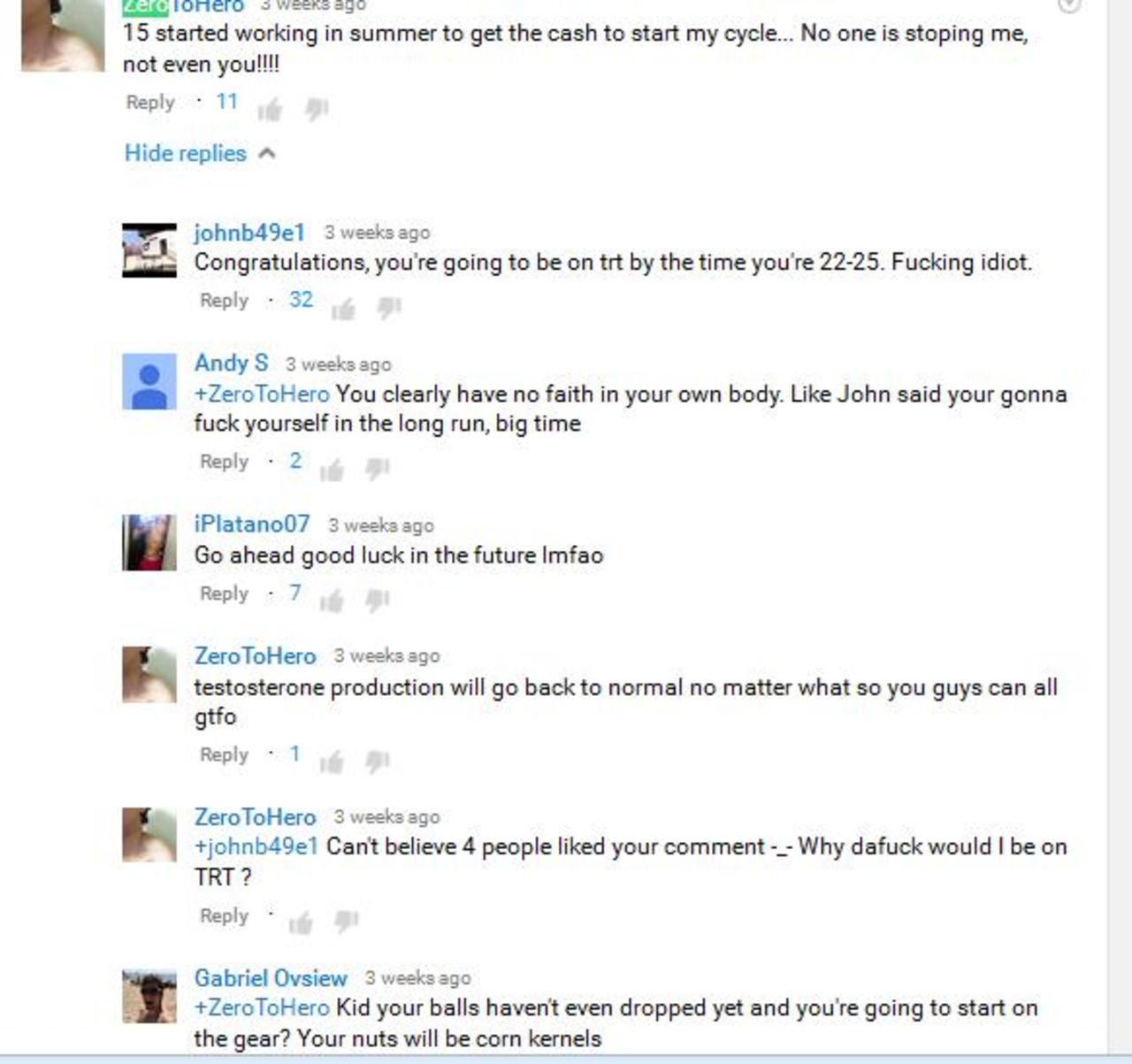The image size is (1132, 1064).
Task: Like johnb49e1's trt comment
Action: (343, 308)
